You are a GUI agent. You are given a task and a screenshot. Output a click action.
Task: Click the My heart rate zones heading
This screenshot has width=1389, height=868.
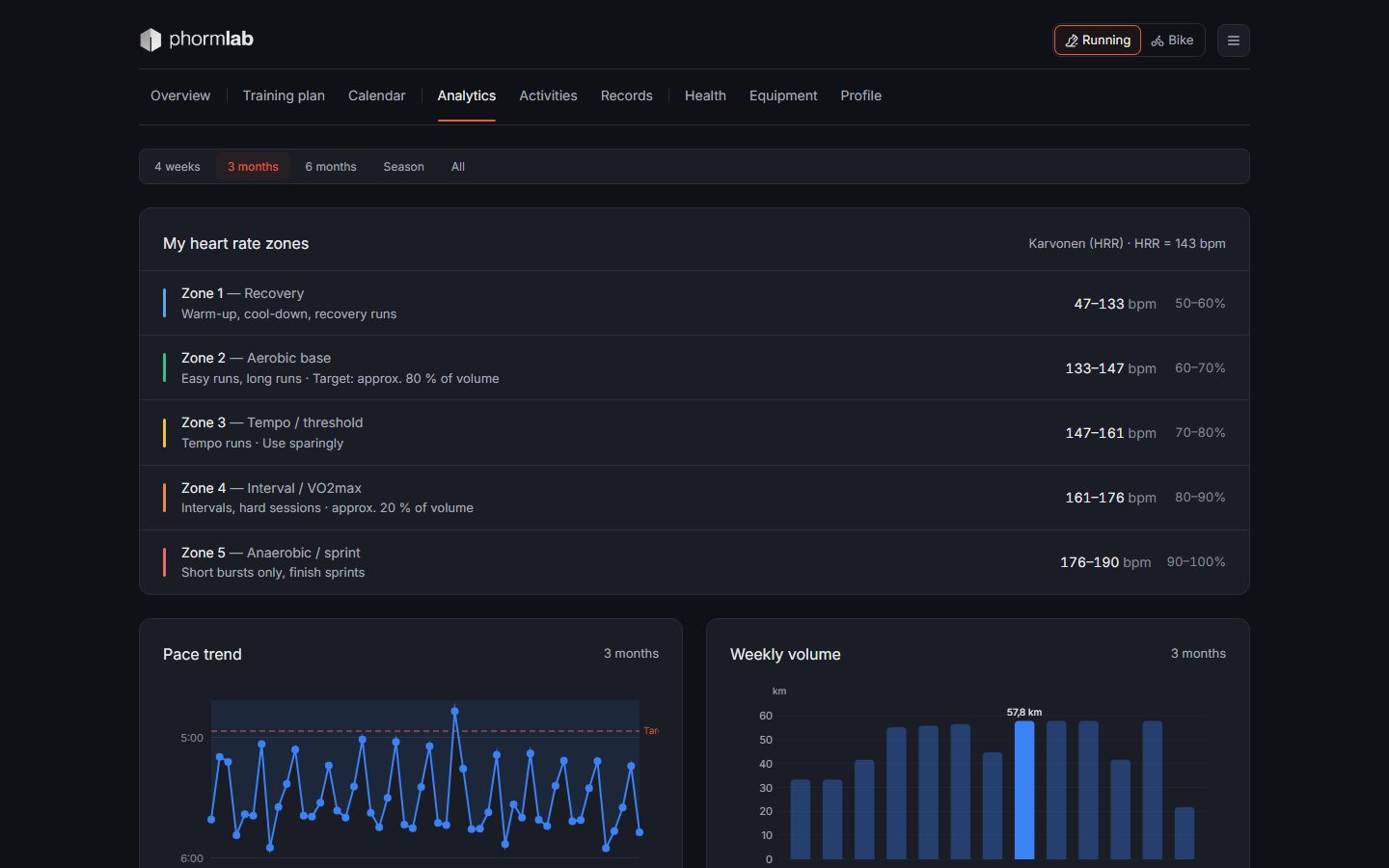(235, 244)
